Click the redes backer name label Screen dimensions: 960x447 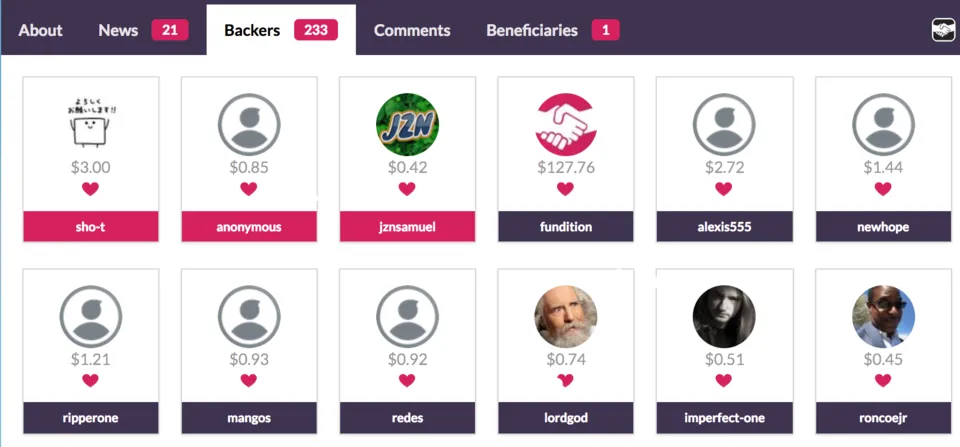[407, 419]
